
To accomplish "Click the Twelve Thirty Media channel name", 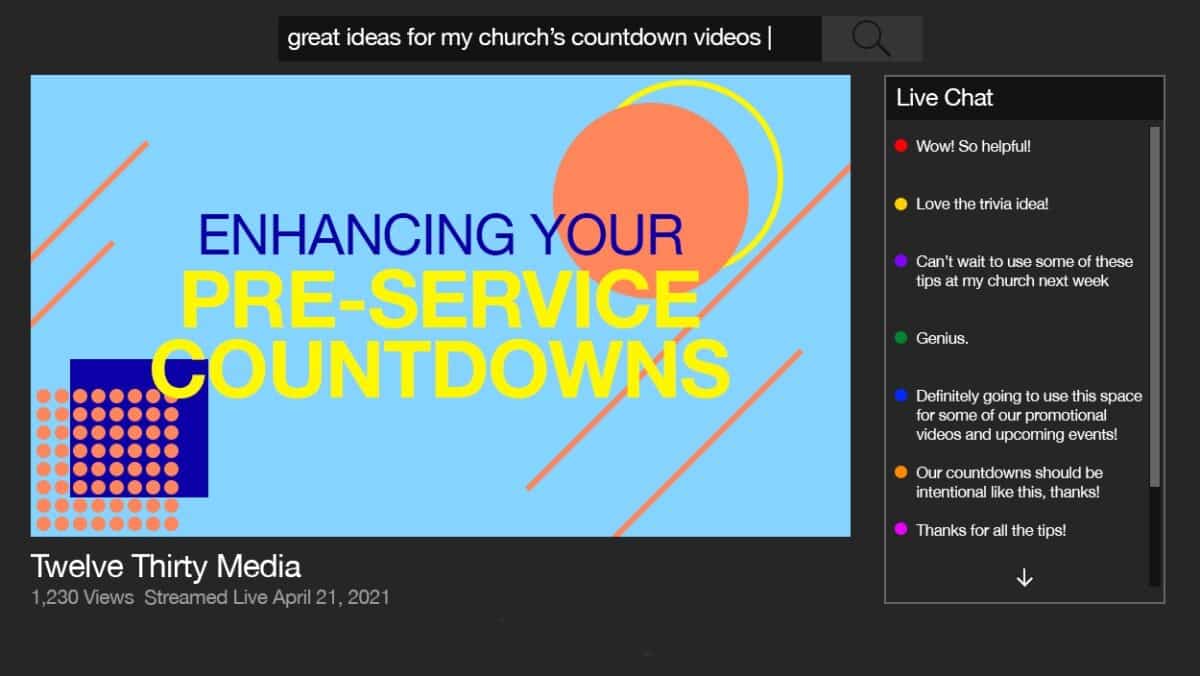I will click(x=166, y=567).
